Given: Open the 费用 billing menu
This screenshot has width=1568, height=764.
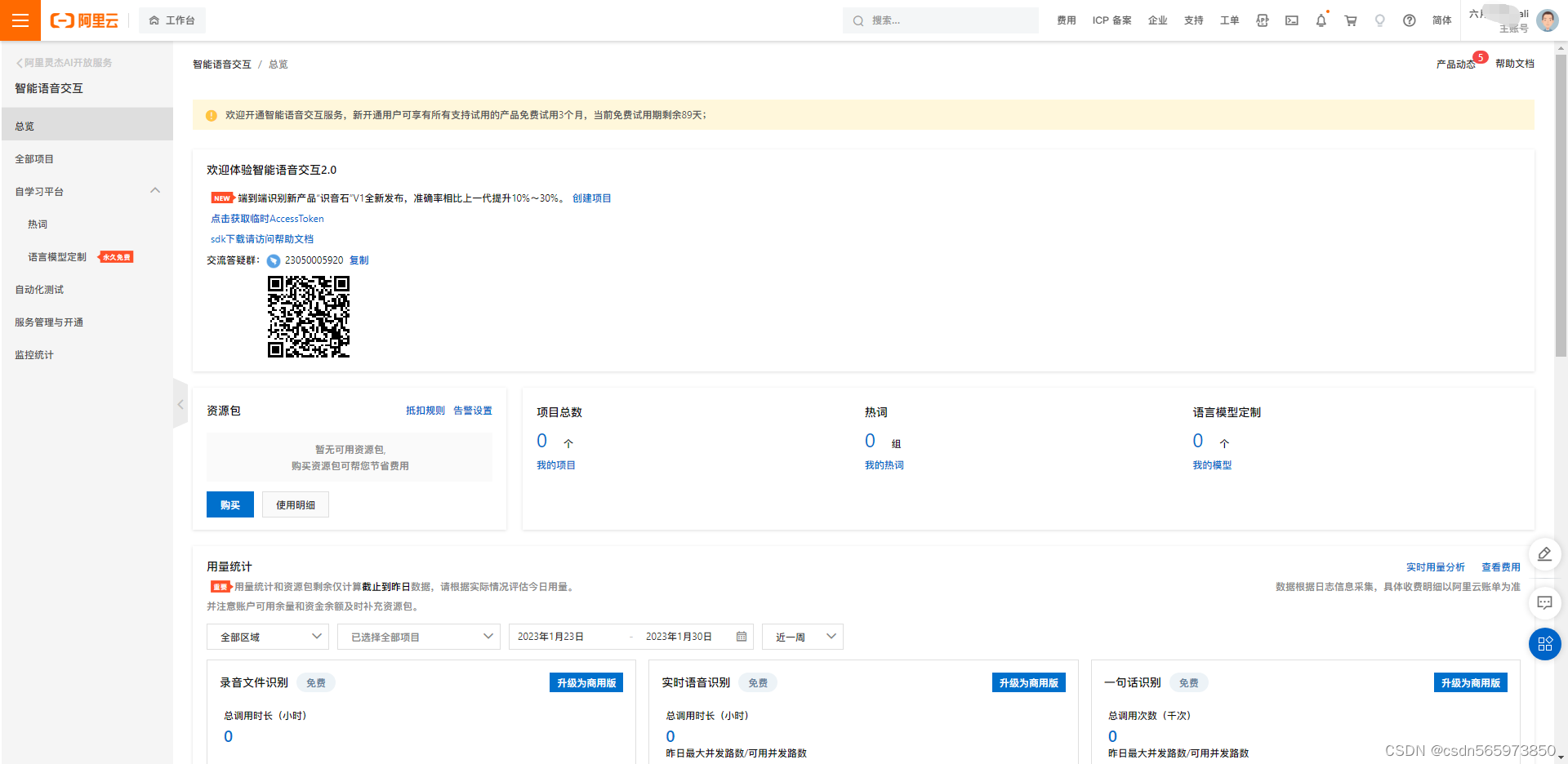Looking at the screenshot, I should coord(1067,20).
